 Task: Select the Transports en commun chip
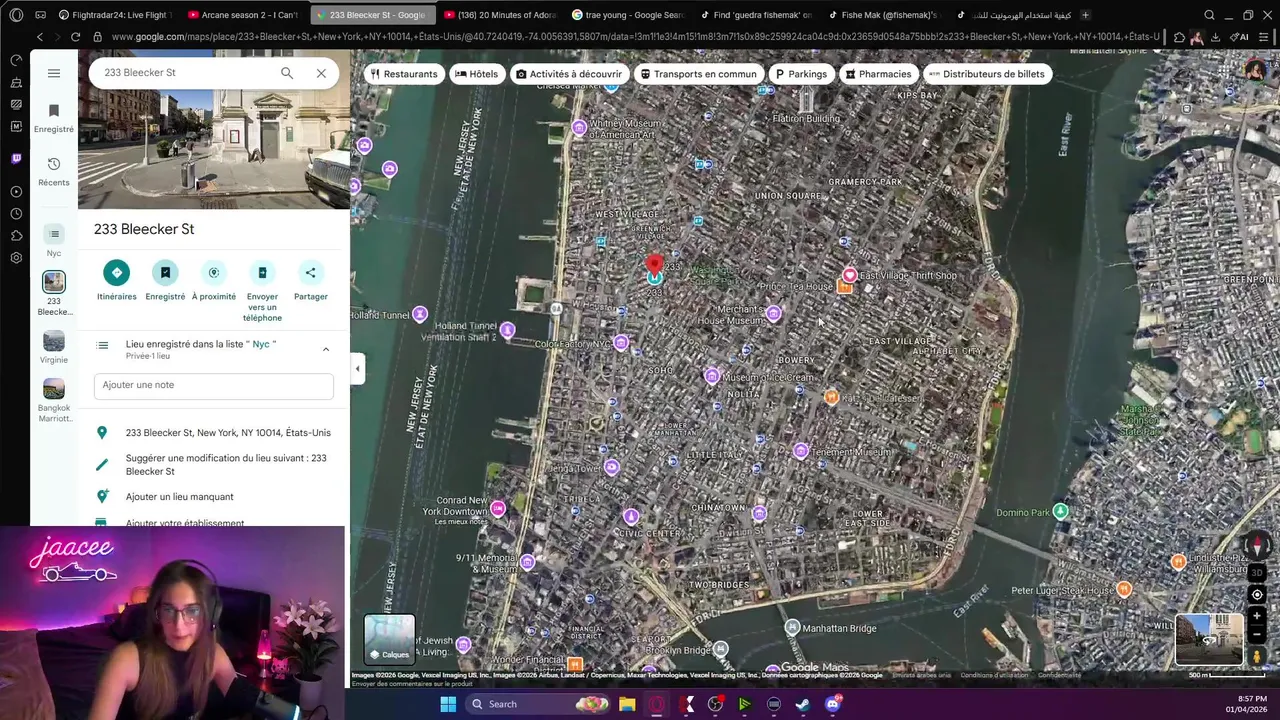(699, 74)
